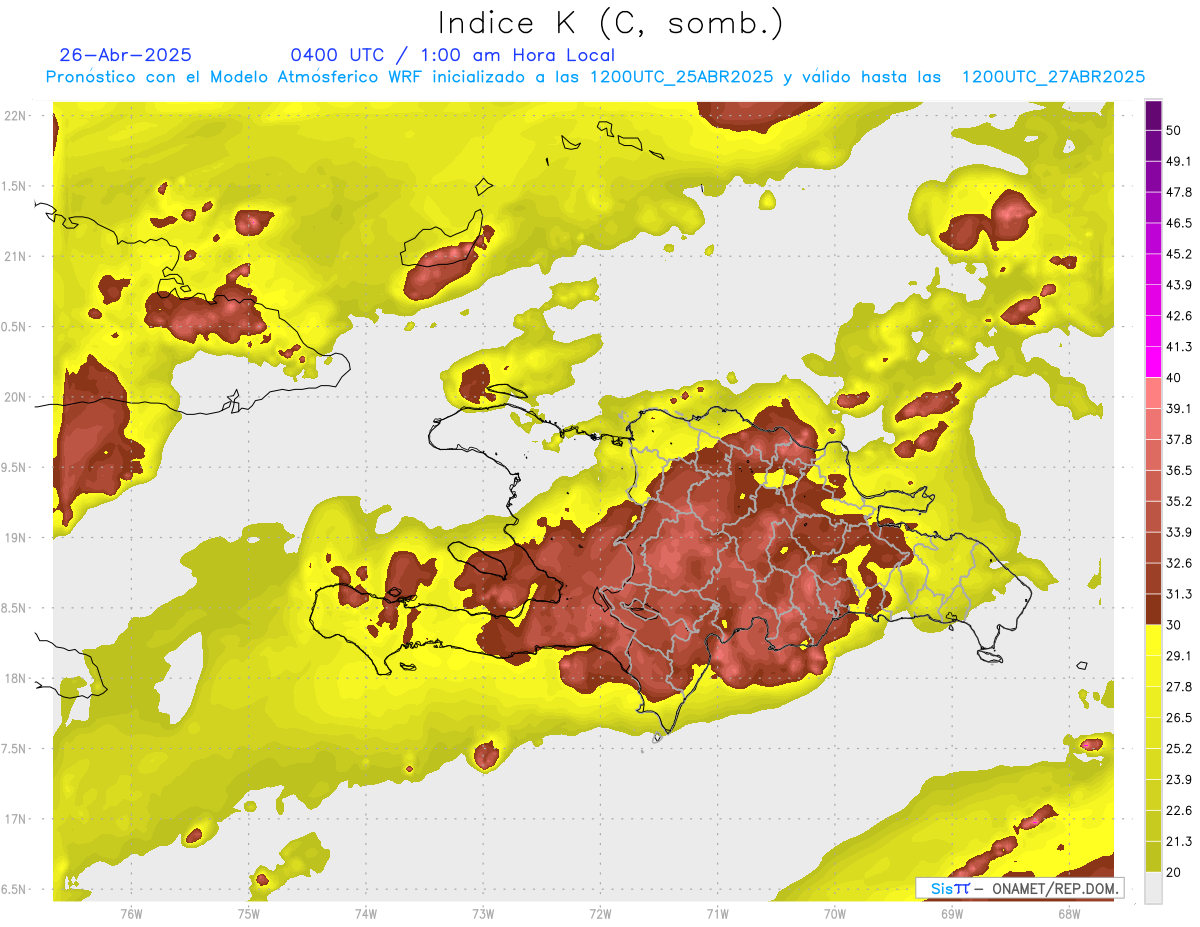Select the date '26-Abr-2025'
The height and width of the screenshot is (927, 1200).
(x=126, y=55)
